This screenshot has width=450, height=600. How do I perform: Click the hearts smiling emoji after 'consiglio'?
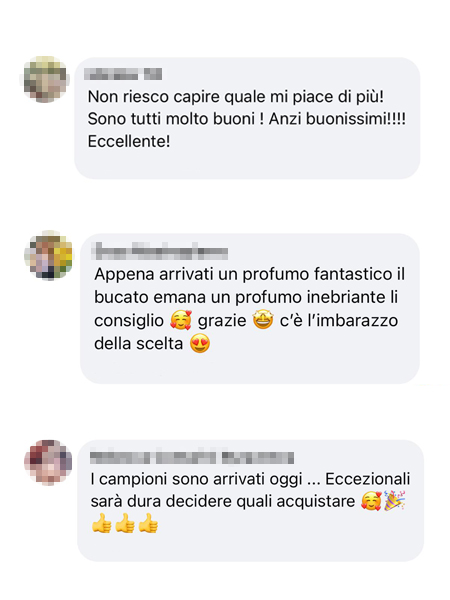tap(181, 320)
